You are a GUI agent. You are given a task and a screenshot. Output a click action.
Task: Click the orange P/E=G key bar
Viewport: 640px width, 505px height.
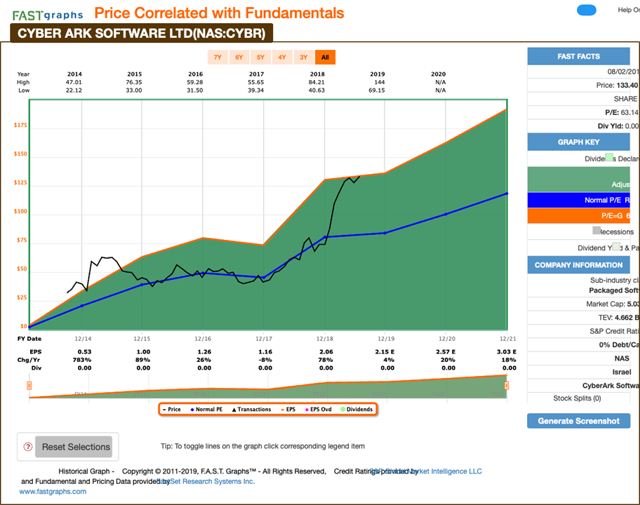tap(578, 216)
